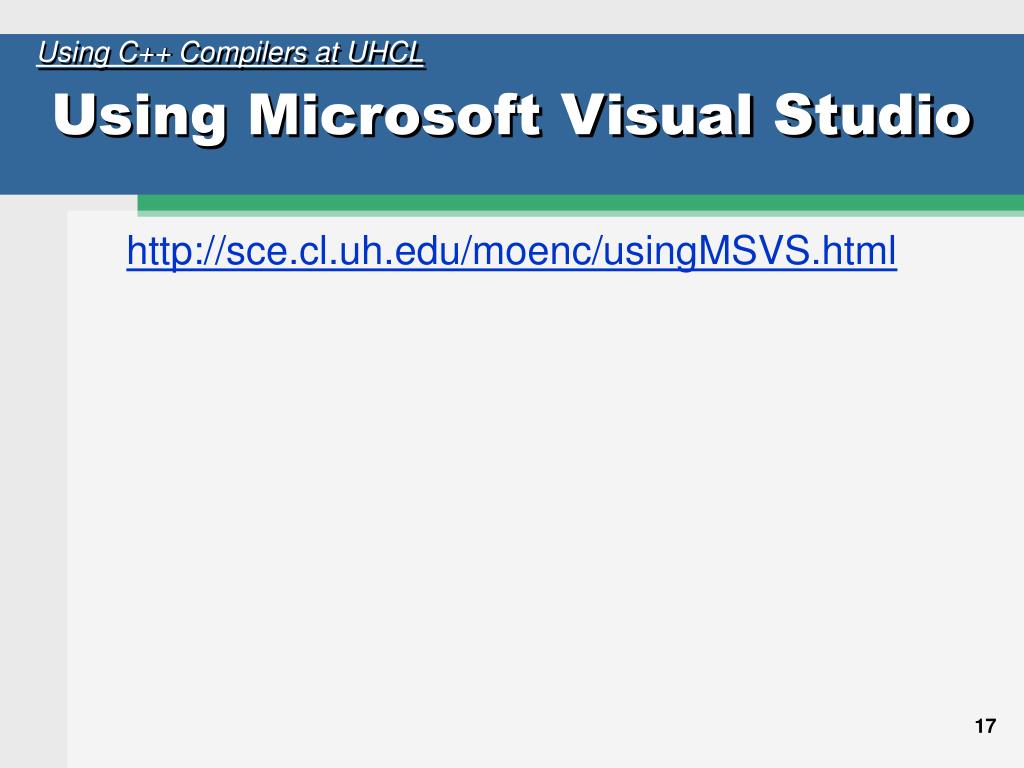Click the slide number 17
1024x768 pixels.
985,726
